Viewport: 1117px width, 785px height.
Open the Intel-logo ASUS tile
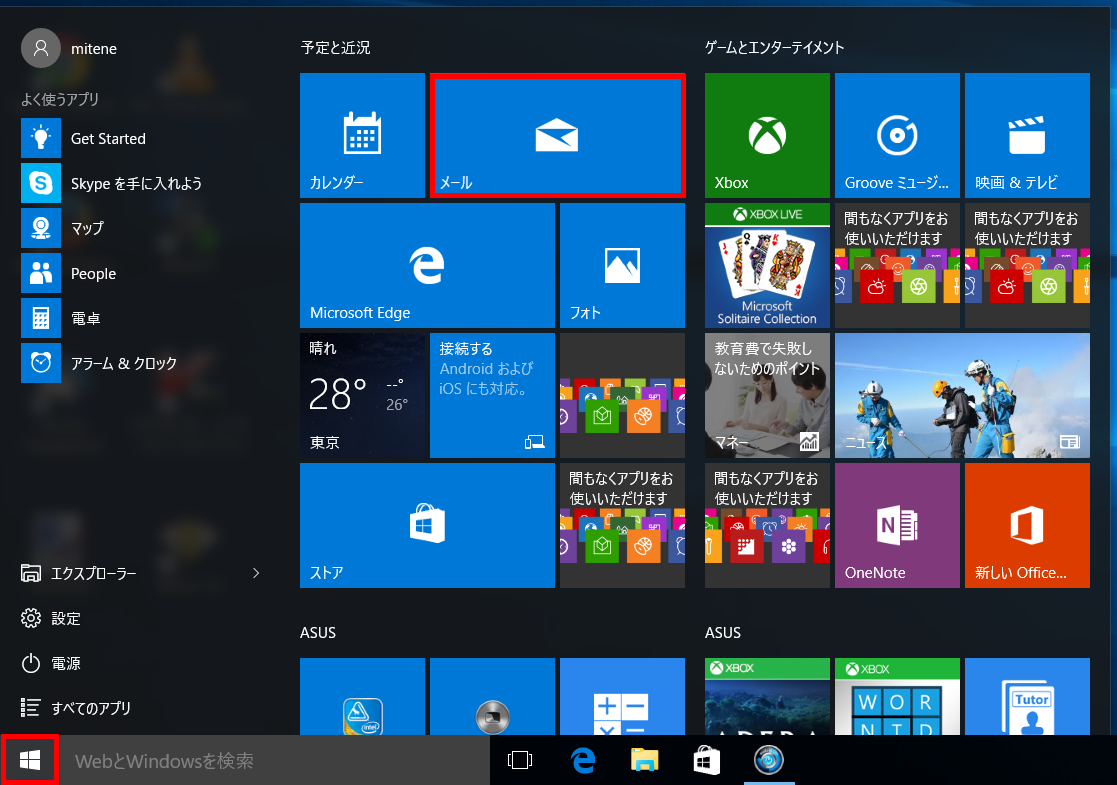pos(362,697)
